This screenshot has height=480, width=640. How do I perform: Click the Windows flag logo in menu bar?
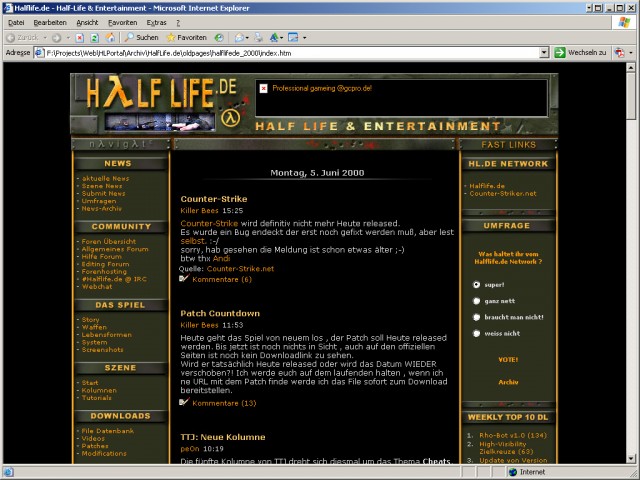pos(624,22)
